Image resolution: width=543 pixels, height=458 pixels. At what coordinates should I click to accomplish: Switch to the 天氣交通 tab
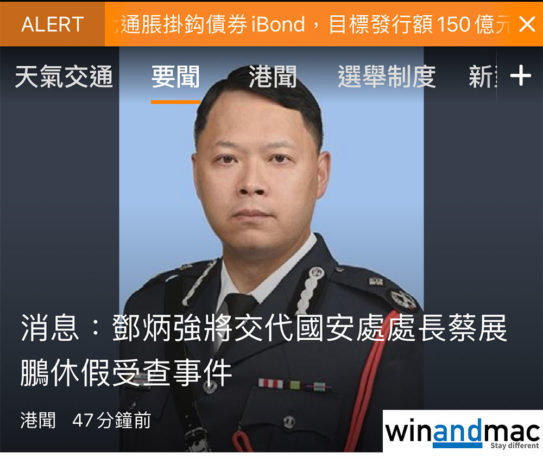tap(64, 77)
